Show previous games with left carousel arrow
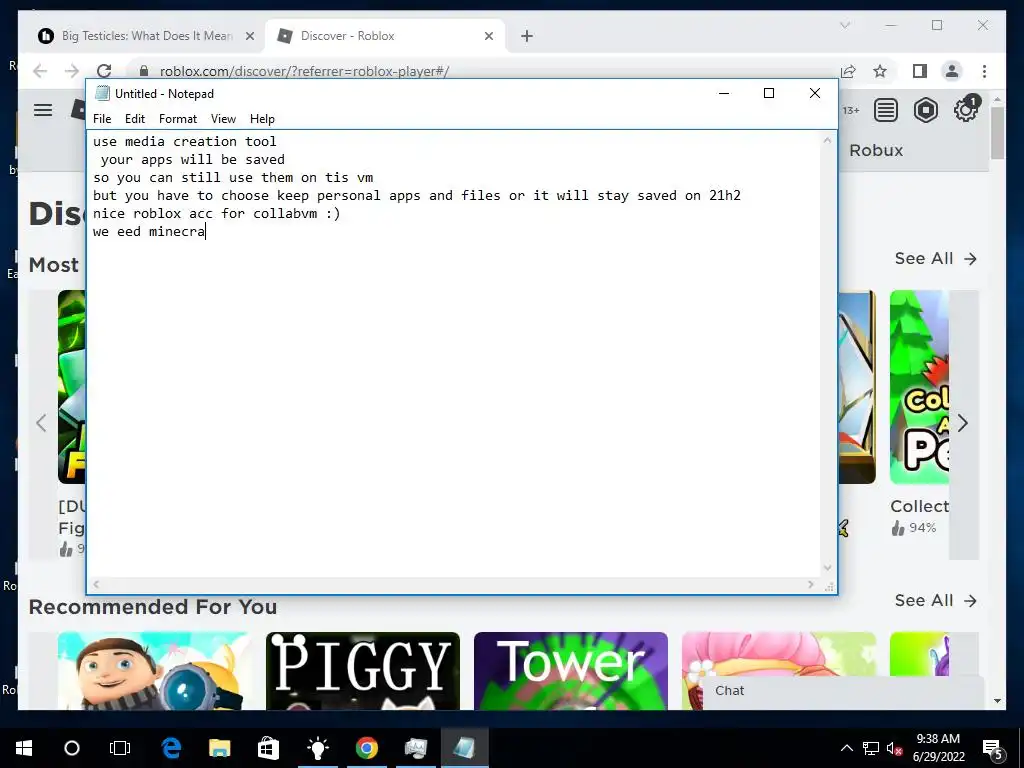 click(42, 423)
